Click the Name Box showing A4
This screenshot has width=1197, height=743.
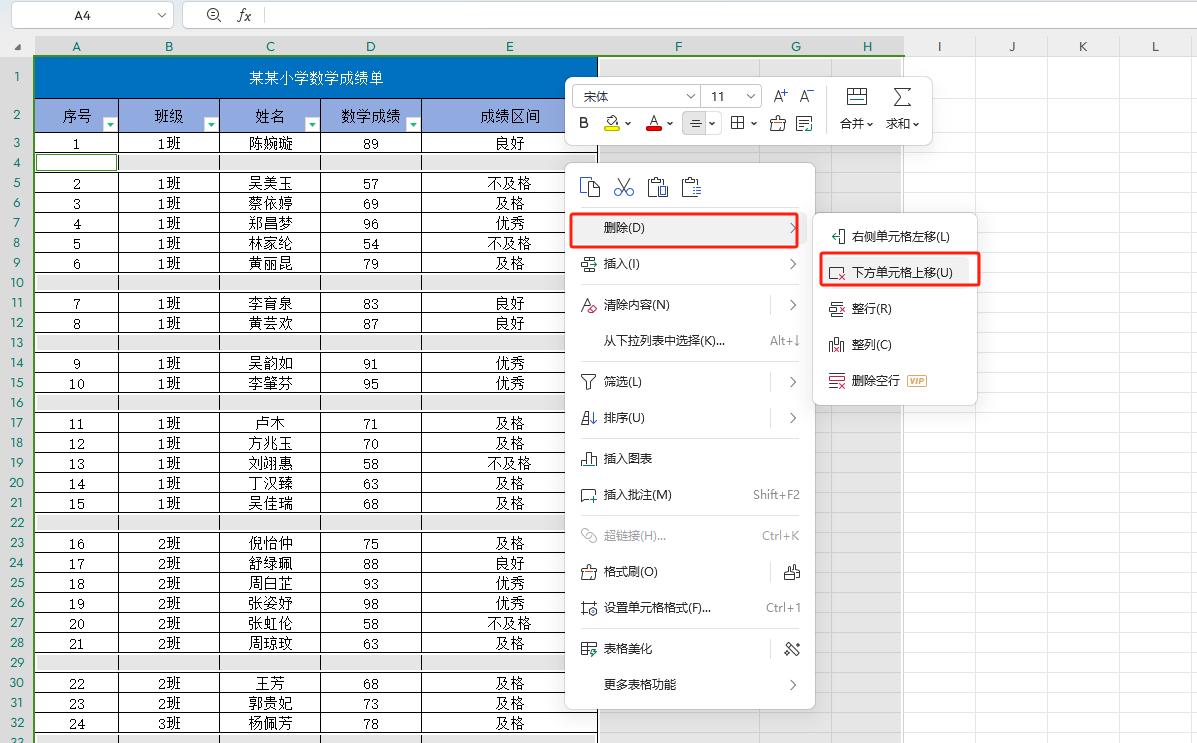[82, 15]
